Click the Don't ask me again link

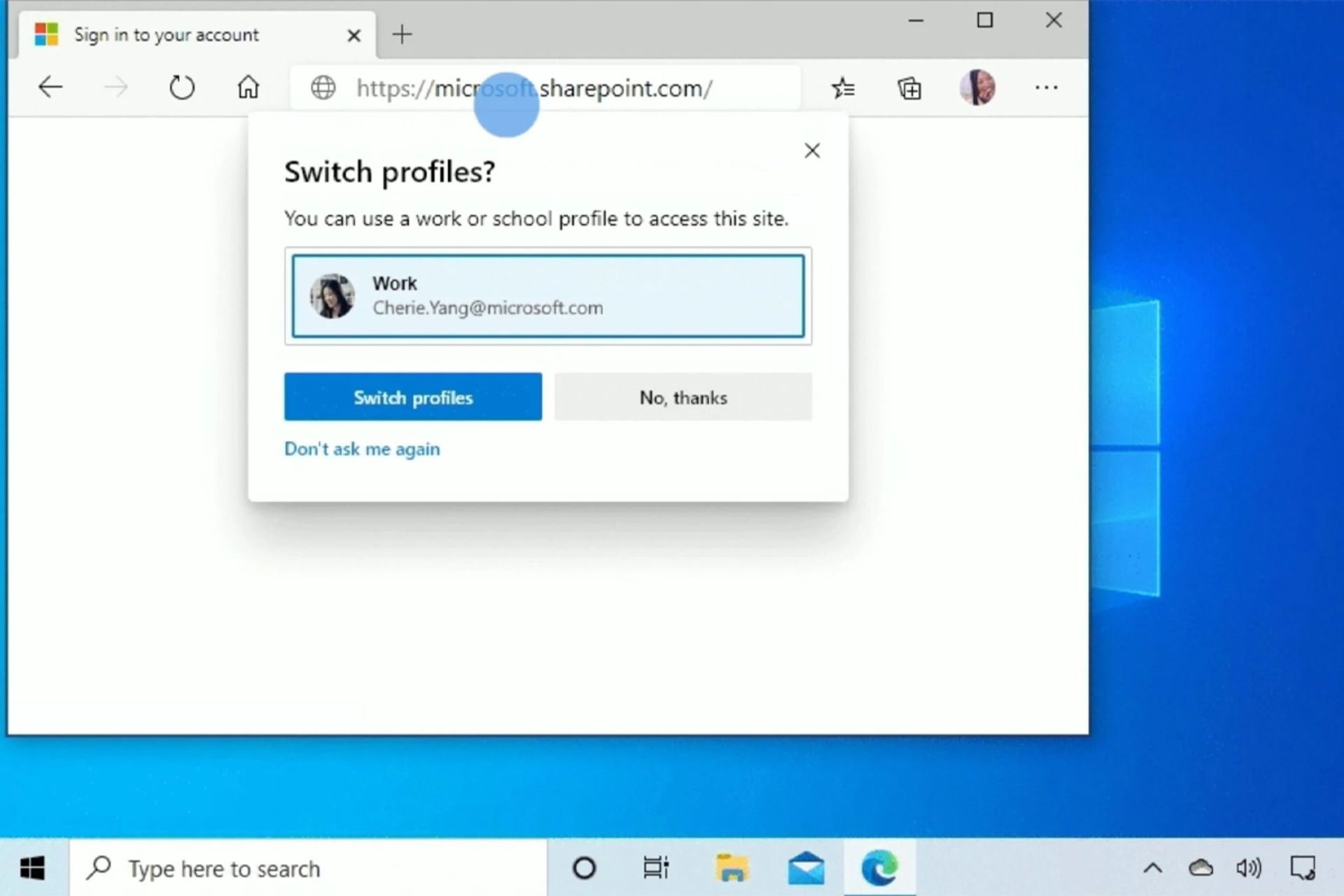click(362, 449)
